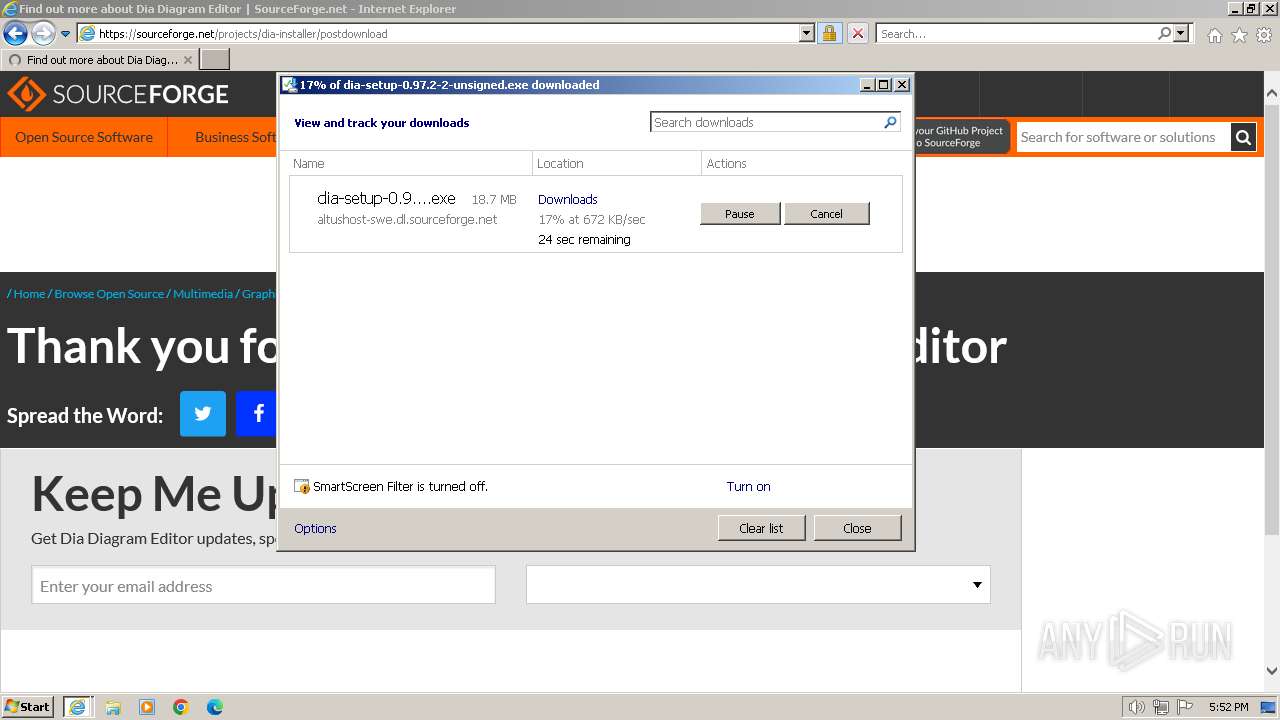Click the downloads search magnifier icon
The image size is (1280, 720).
891,122
